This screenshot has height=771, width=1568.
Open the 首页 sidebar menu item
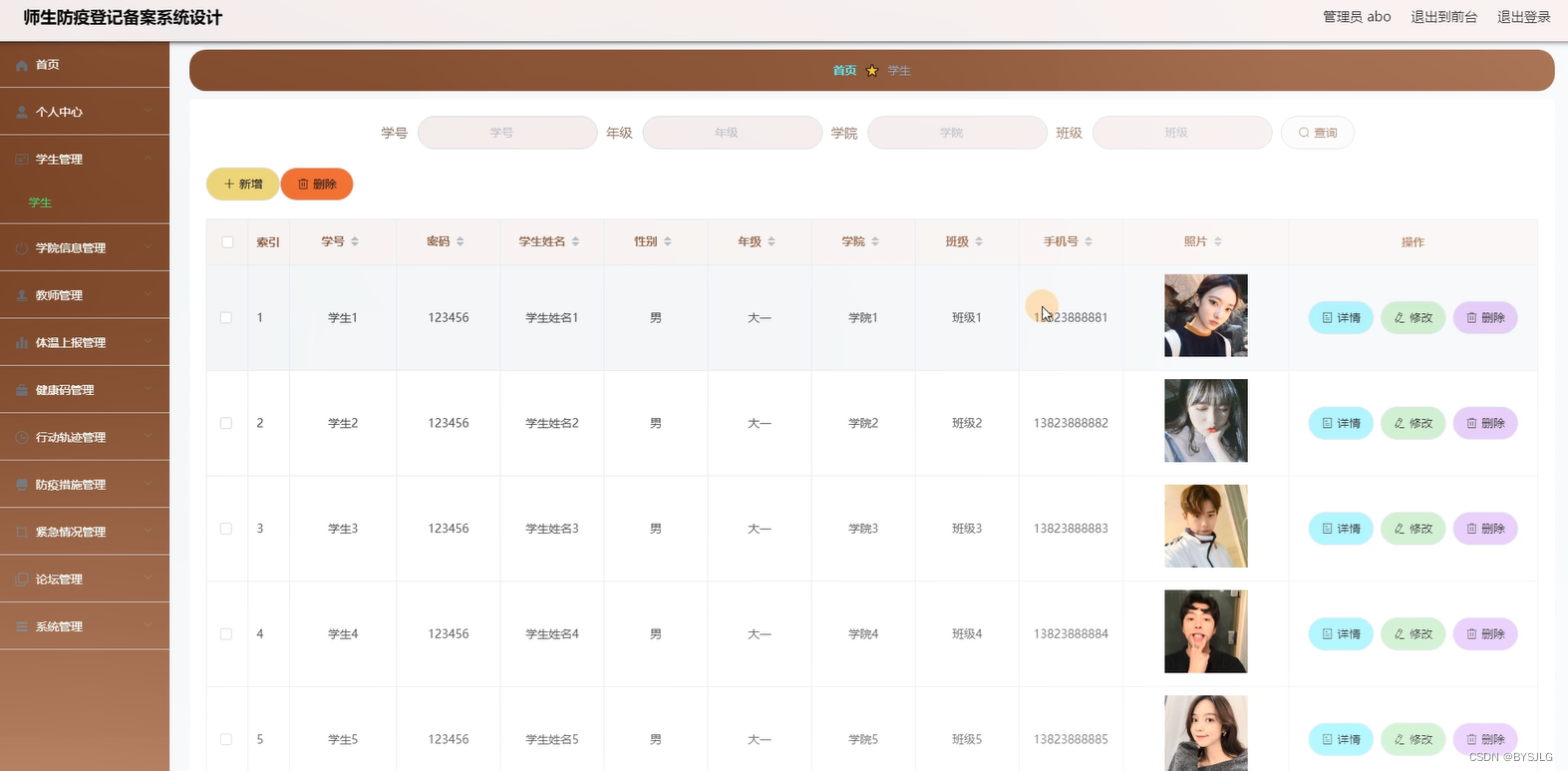85,65
